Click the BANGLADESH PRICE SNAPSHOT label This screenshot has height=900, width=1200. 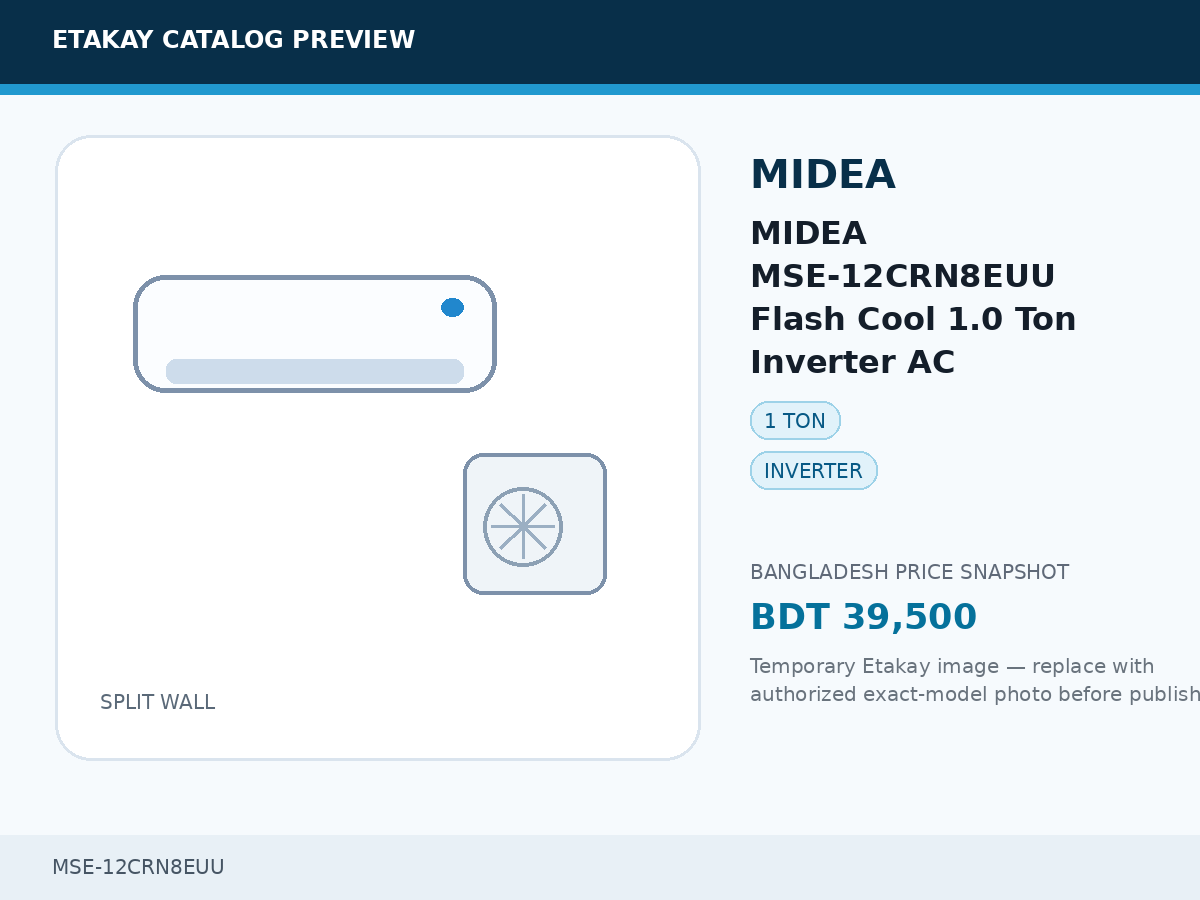coord(909,572)
